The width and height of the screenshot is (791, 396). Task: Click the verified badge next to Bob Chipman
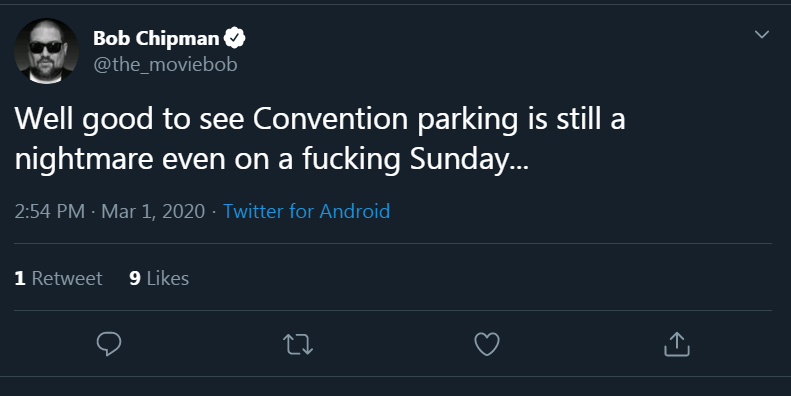pos(235,38)
